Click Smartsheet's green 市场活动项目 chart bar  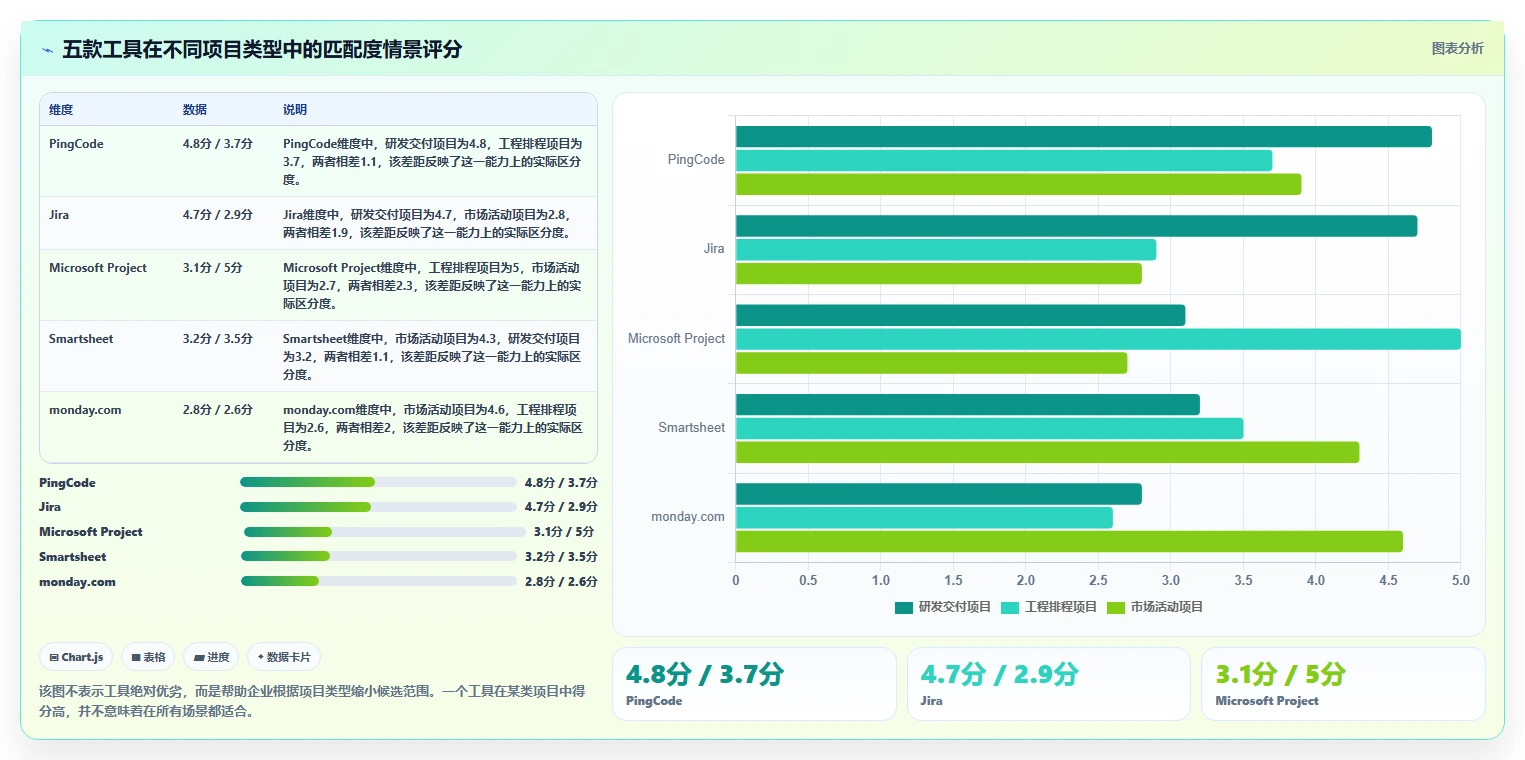1047,452
